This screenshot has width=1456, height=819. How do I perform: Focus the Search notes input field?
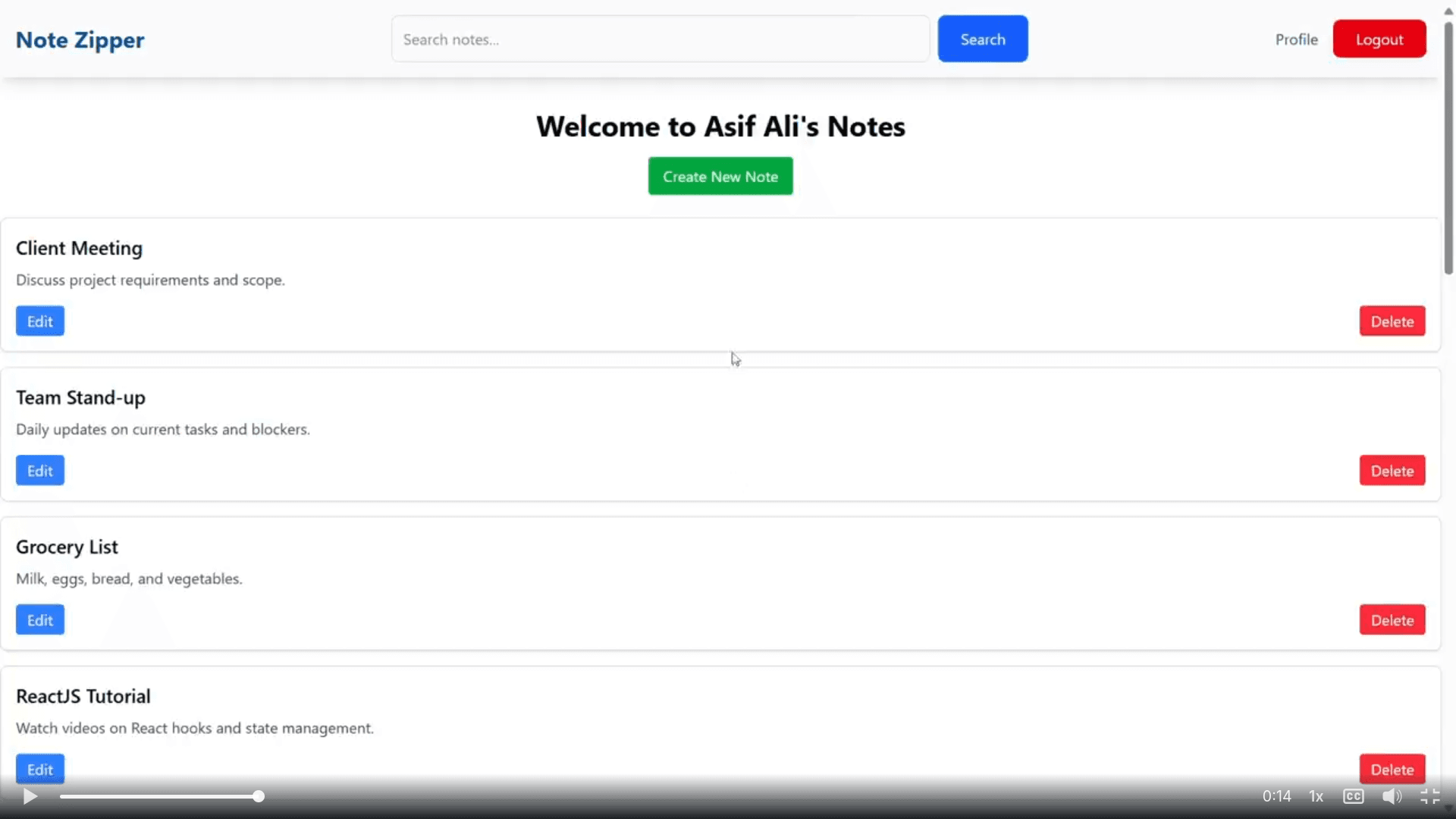(661, 39)
